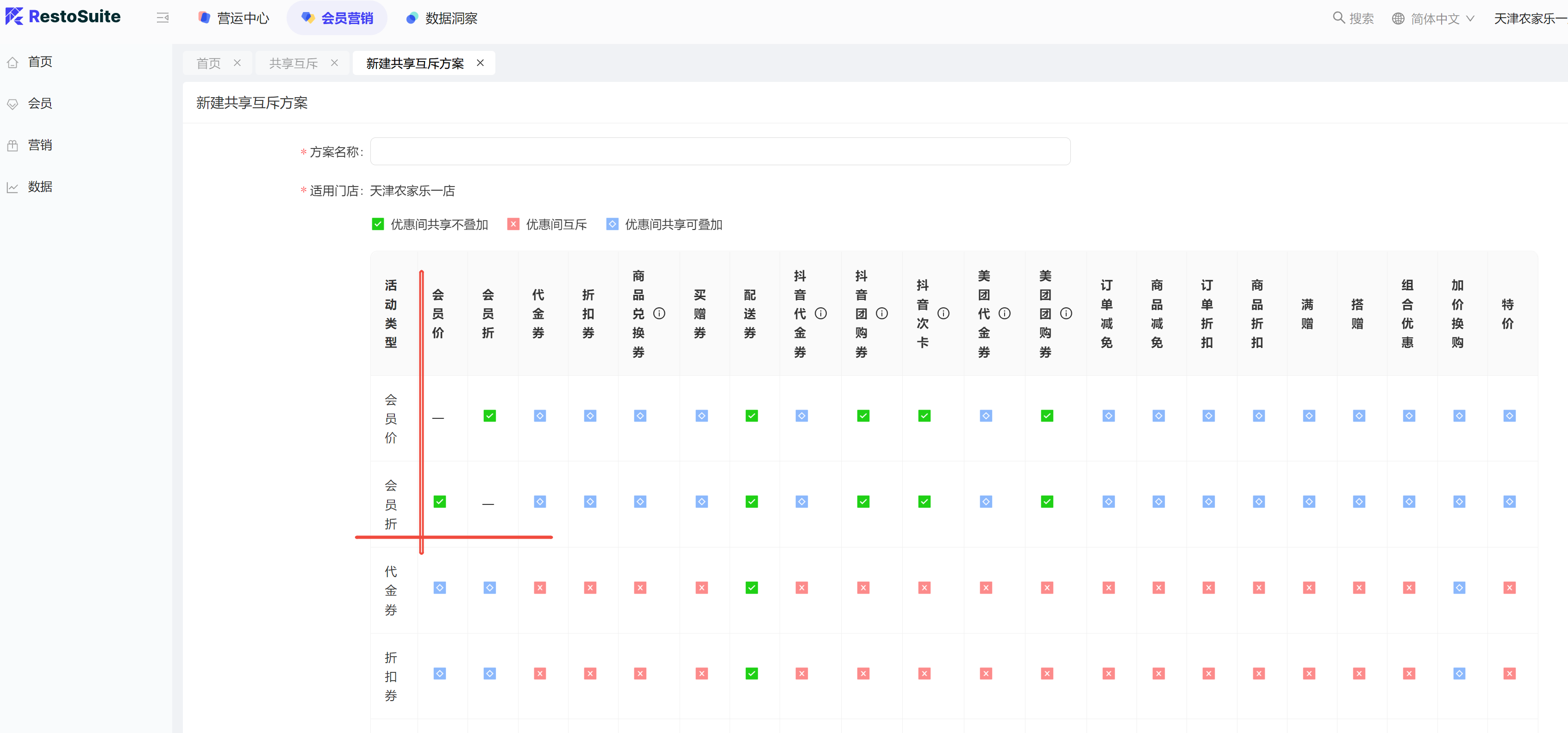Toggle 会员折 row 会员价 green check cell

coord(439,502)
